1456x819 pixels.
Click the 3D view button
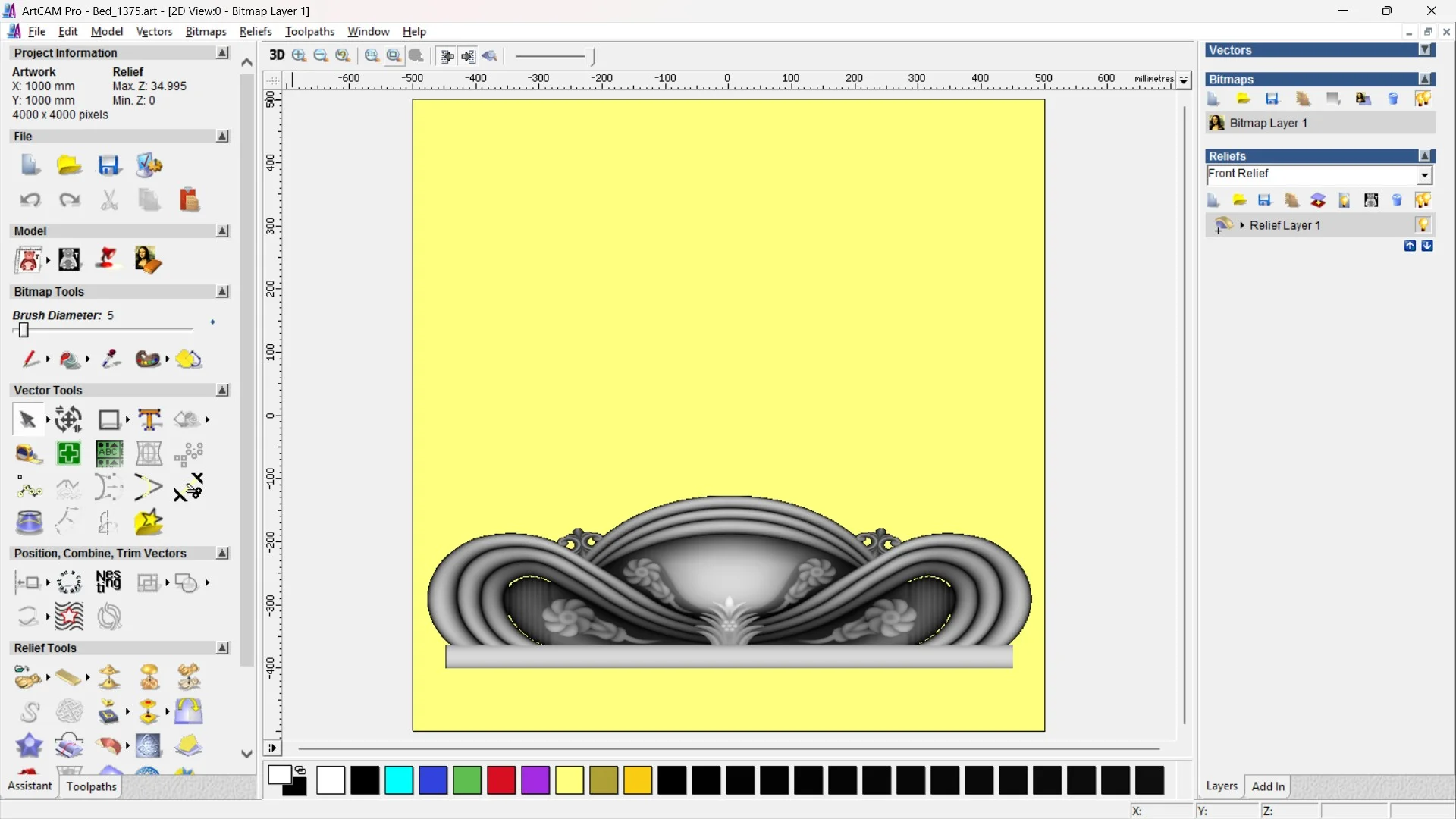277,55
